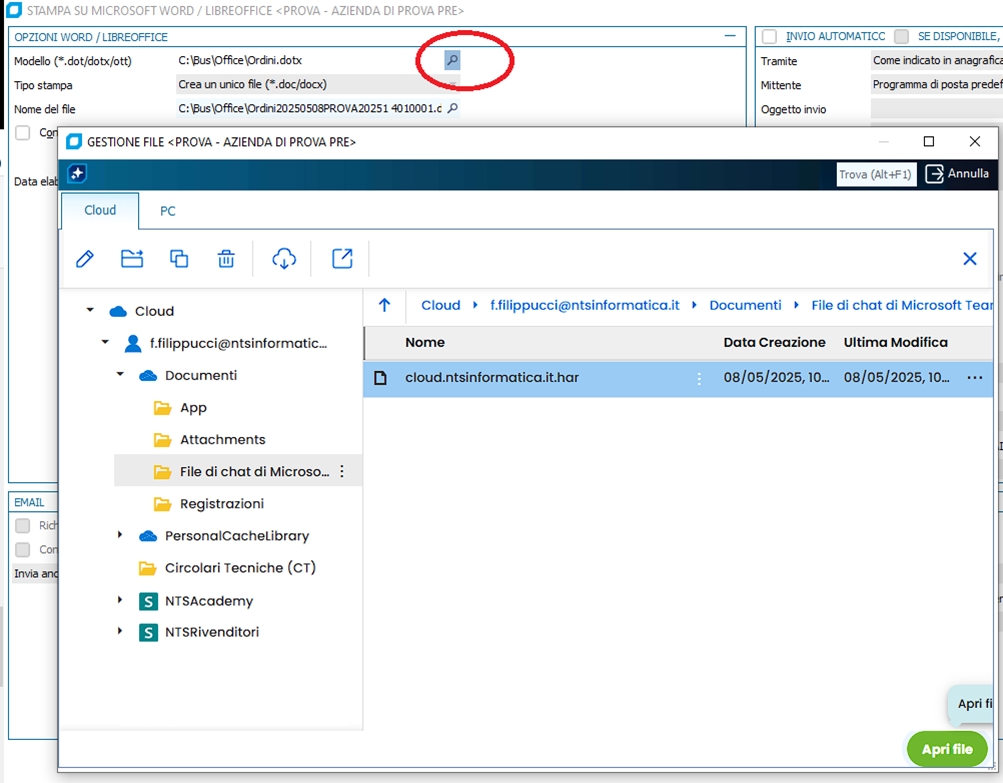Expand the PersonalCacheLibrary tree node

point(120,536)
